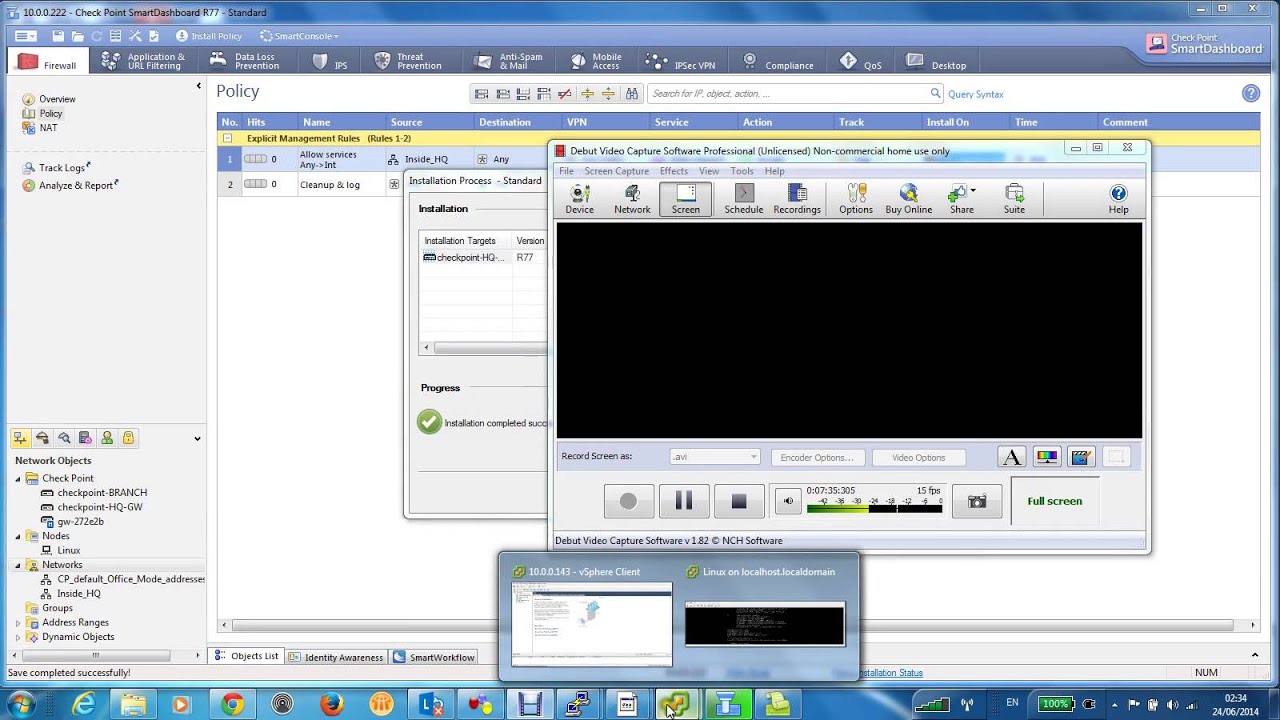Select the Users objects tab icon
The image size is (1280, 720).
click(x=107, y=438)
